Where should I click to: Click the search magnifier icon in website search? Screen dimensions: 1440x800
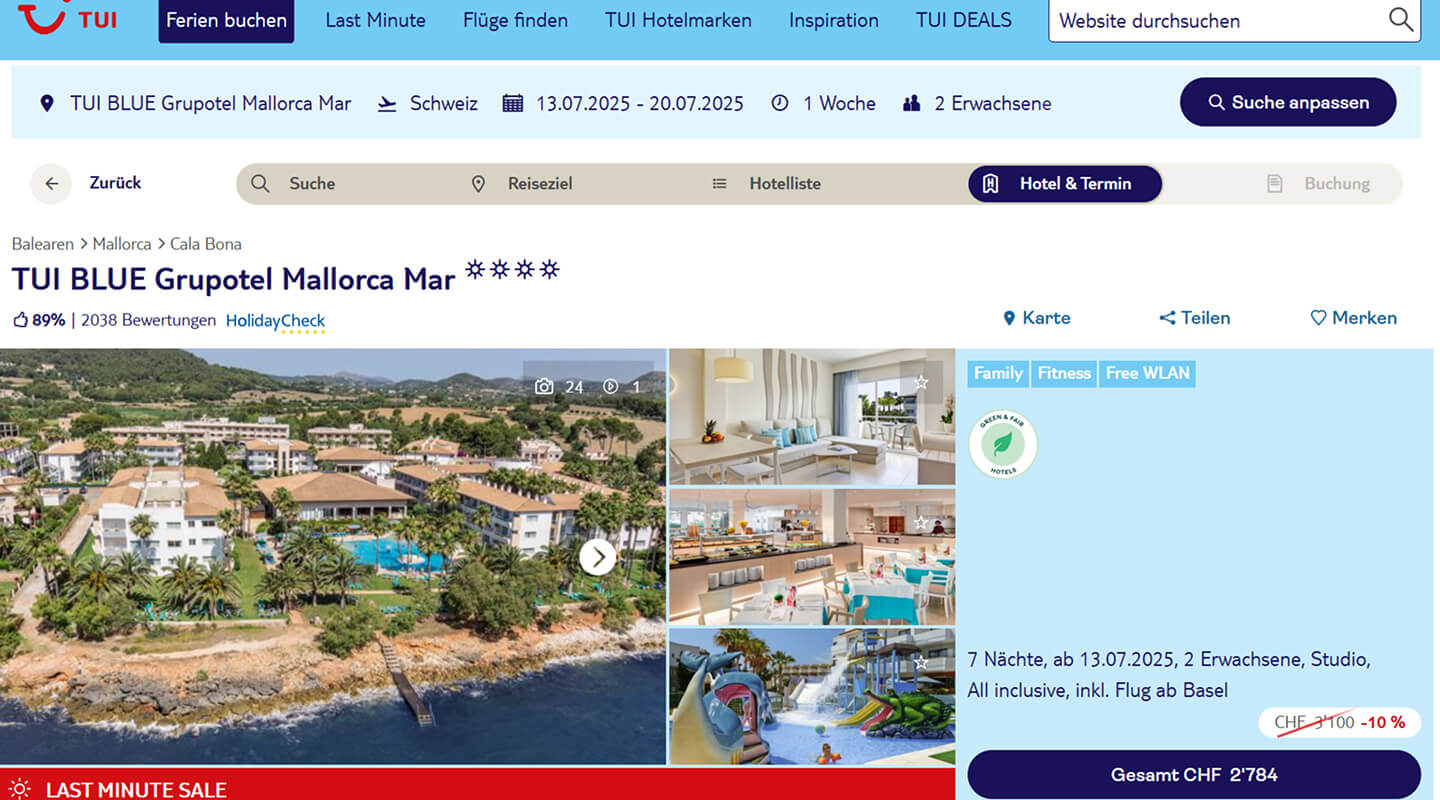pyautogui.click(x=1401, y=19)
